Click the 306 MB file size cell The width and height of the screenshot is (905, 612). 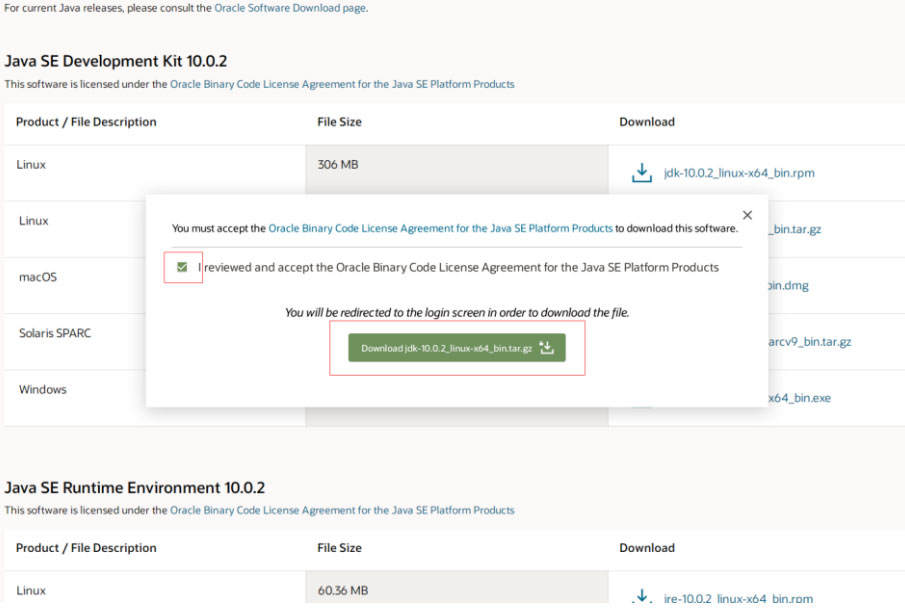tap(338, 164)
